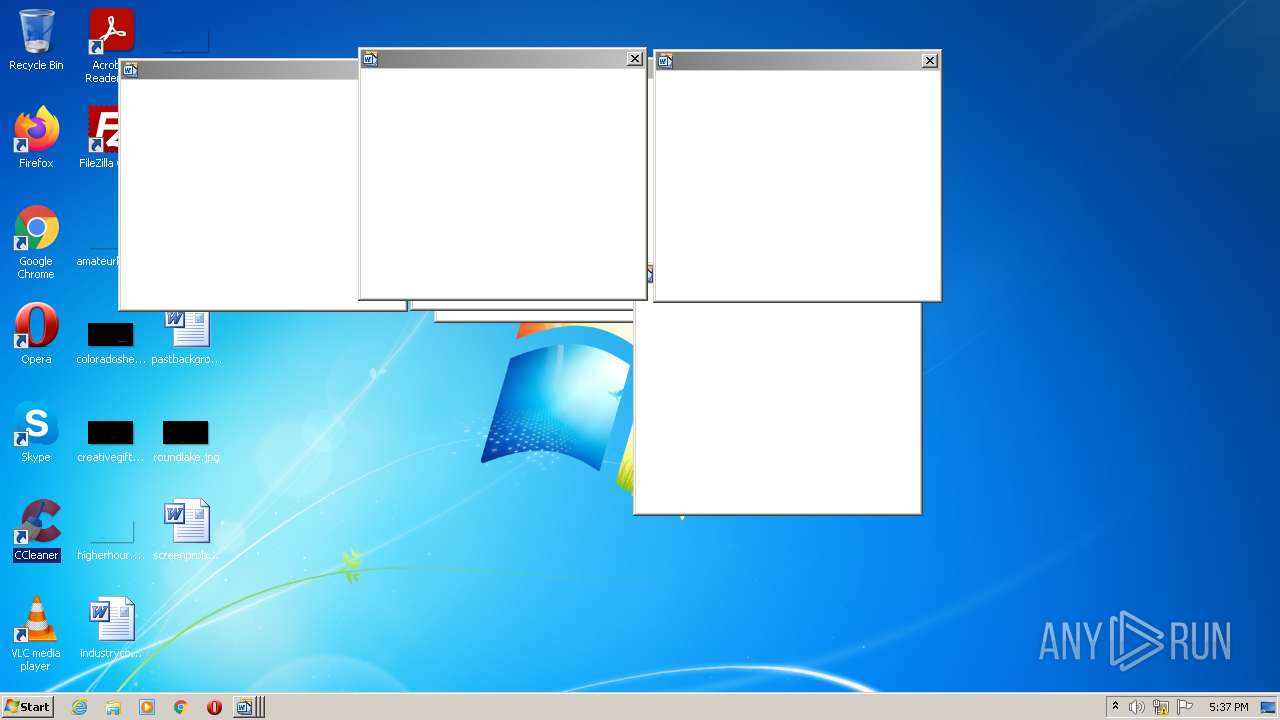The height and width of the screenshot is (720, 1280).
Task: Open the volume speaker tray icon
Action: (x=1137, y=707)
